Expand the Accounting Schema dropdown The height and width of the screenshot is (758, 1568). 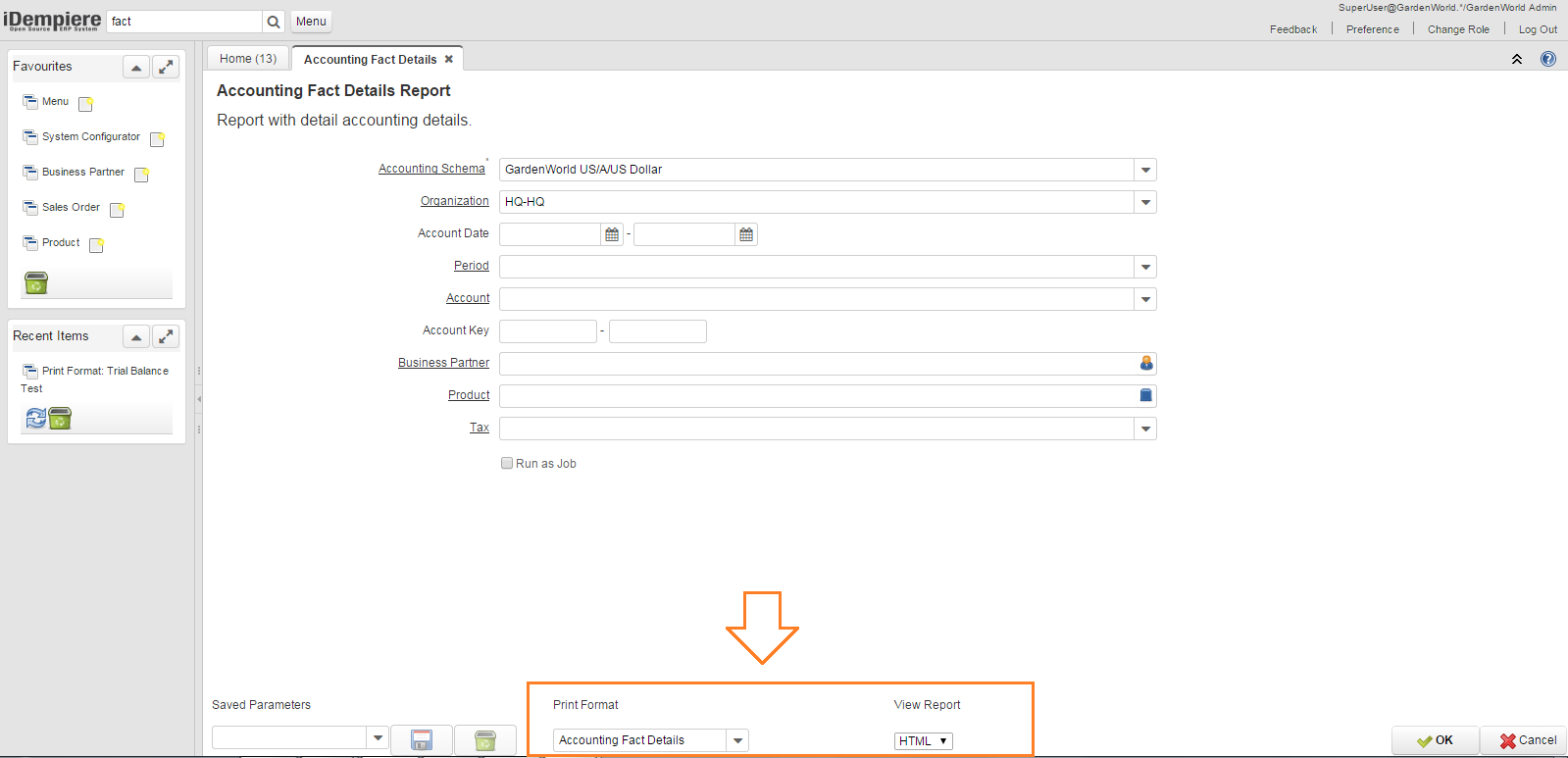click(x=1145, y=170)
